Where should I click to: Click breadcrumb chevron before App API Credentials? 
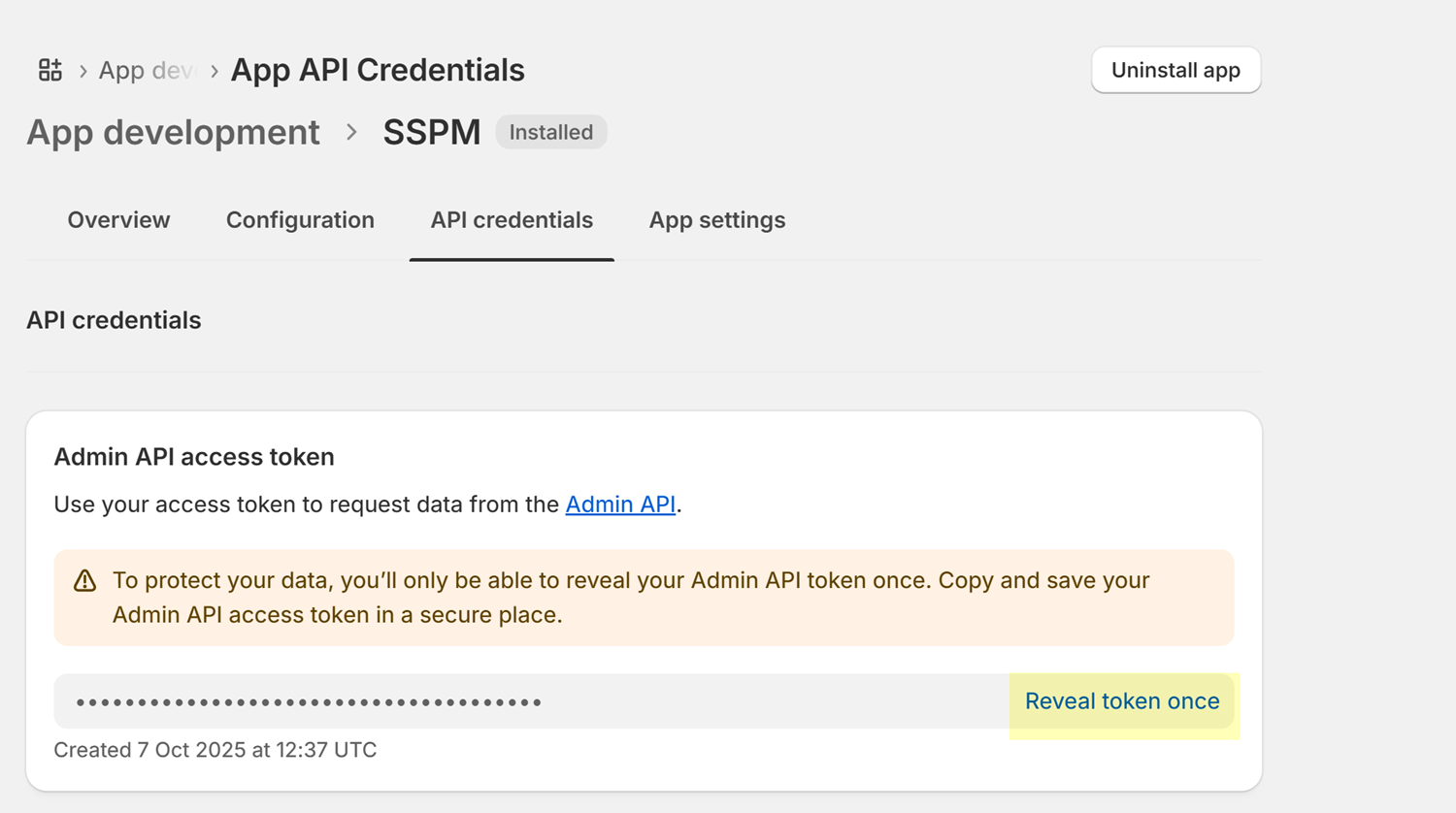click(215, 71)
